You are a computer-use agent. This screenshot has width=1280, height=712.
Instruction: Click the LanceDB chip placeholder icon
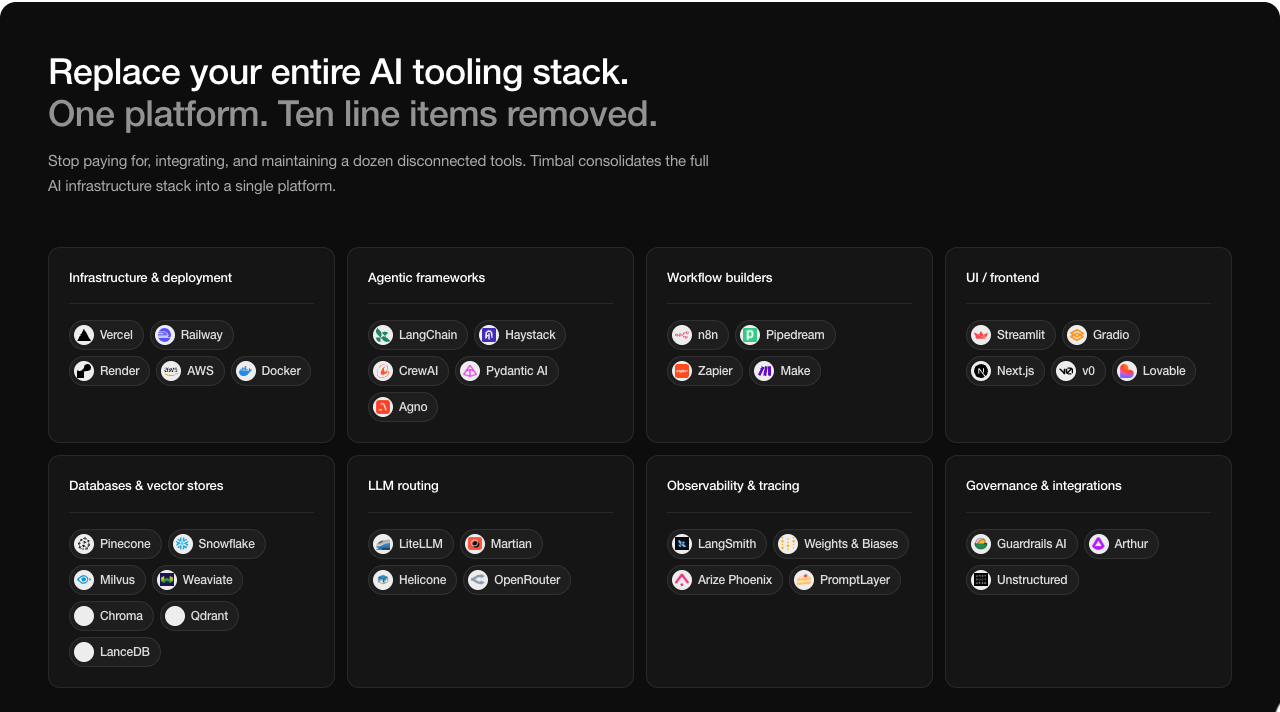tap(84, 652)
